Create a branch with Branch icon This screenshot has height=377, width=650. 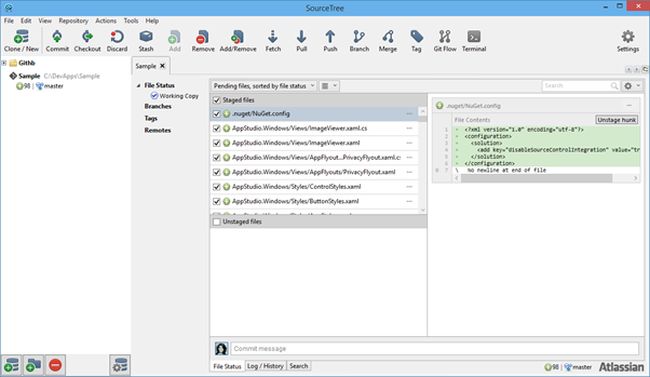click(x=359, y=41)
